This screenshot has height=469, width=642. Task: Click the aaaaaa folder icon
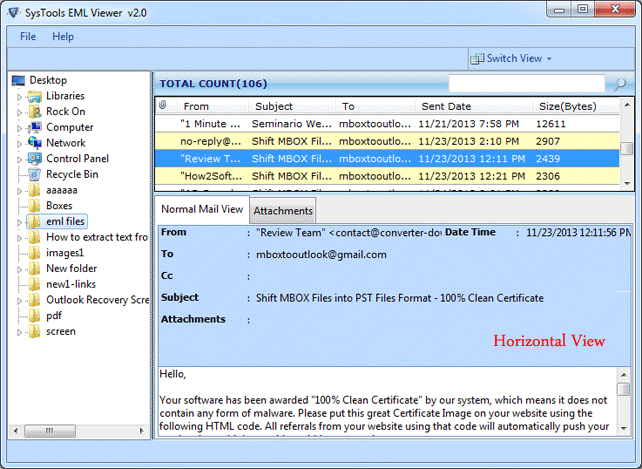click(35, 190)
